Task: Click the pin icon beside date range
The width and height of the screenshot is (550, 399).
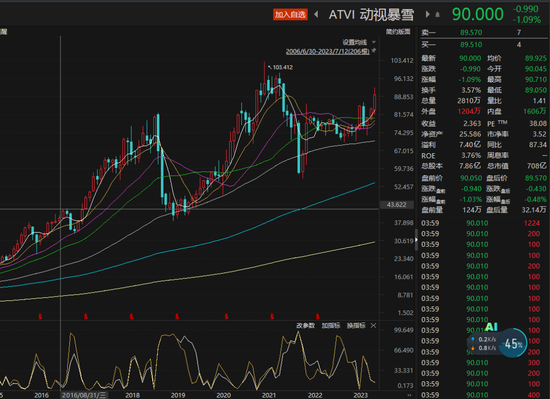Action: click(374, 51)
